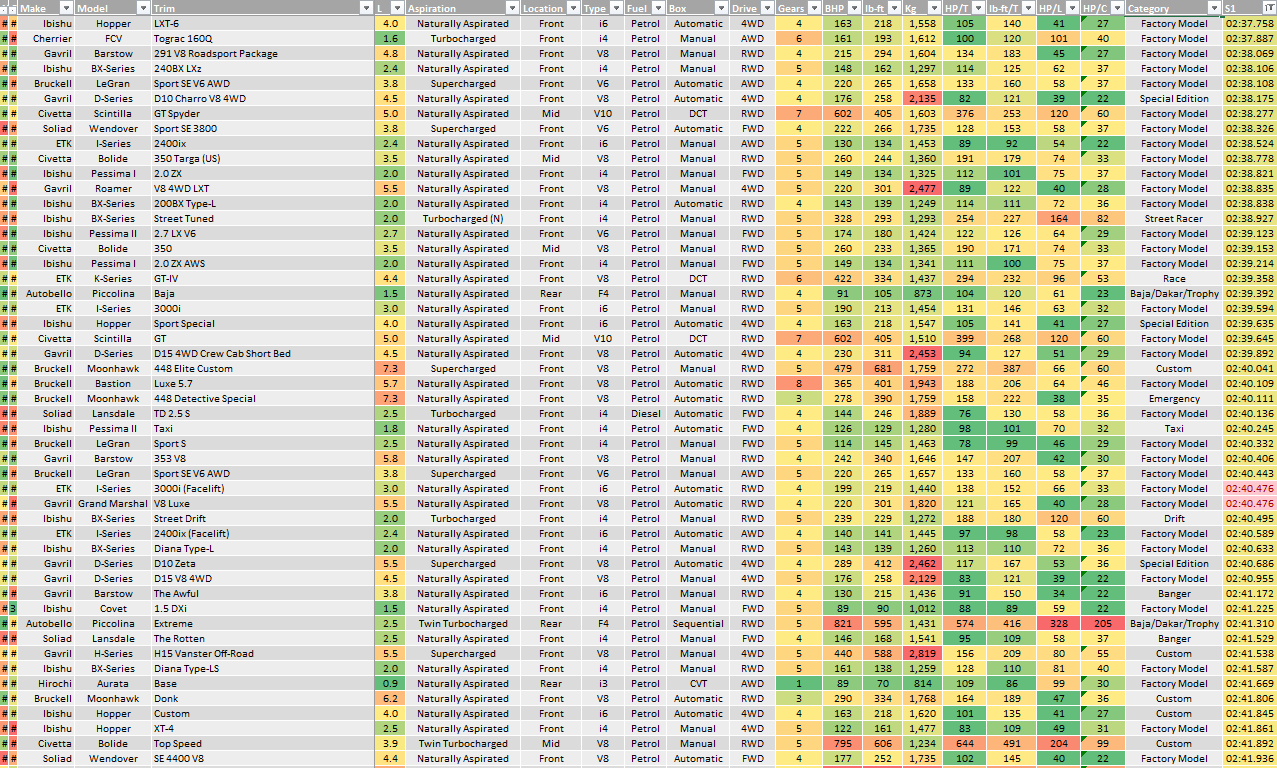1277x768 pixels.
Task: Select the Sport SE 3800 trim cell
Action: (x=263, y=128)
